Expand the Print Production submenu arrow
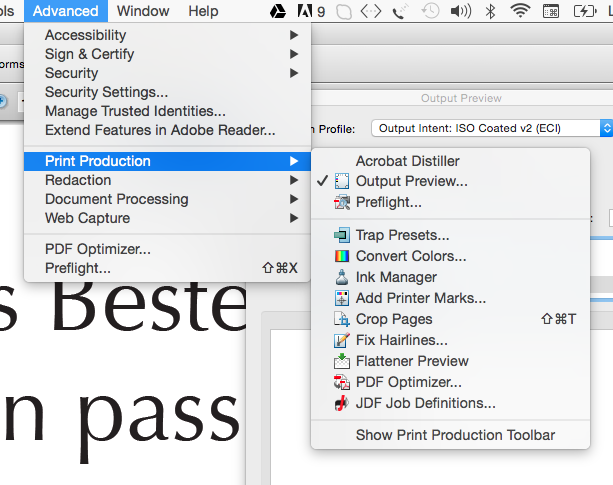Image resolution: width=613 pixels, height=485 pixels. click(x=294, y=161)
